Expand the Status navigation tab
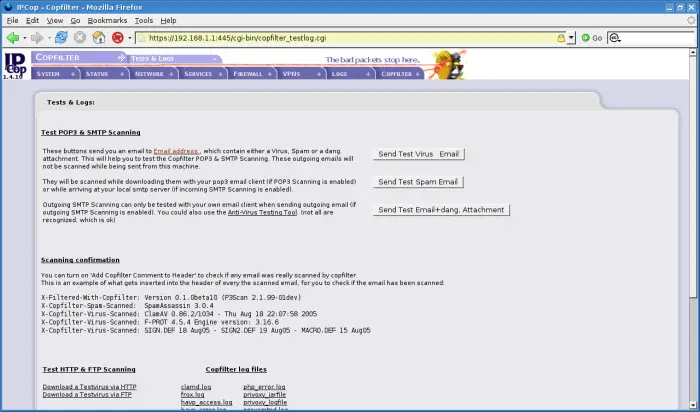This screenshot has height=412, width=700. pos(104,74)
